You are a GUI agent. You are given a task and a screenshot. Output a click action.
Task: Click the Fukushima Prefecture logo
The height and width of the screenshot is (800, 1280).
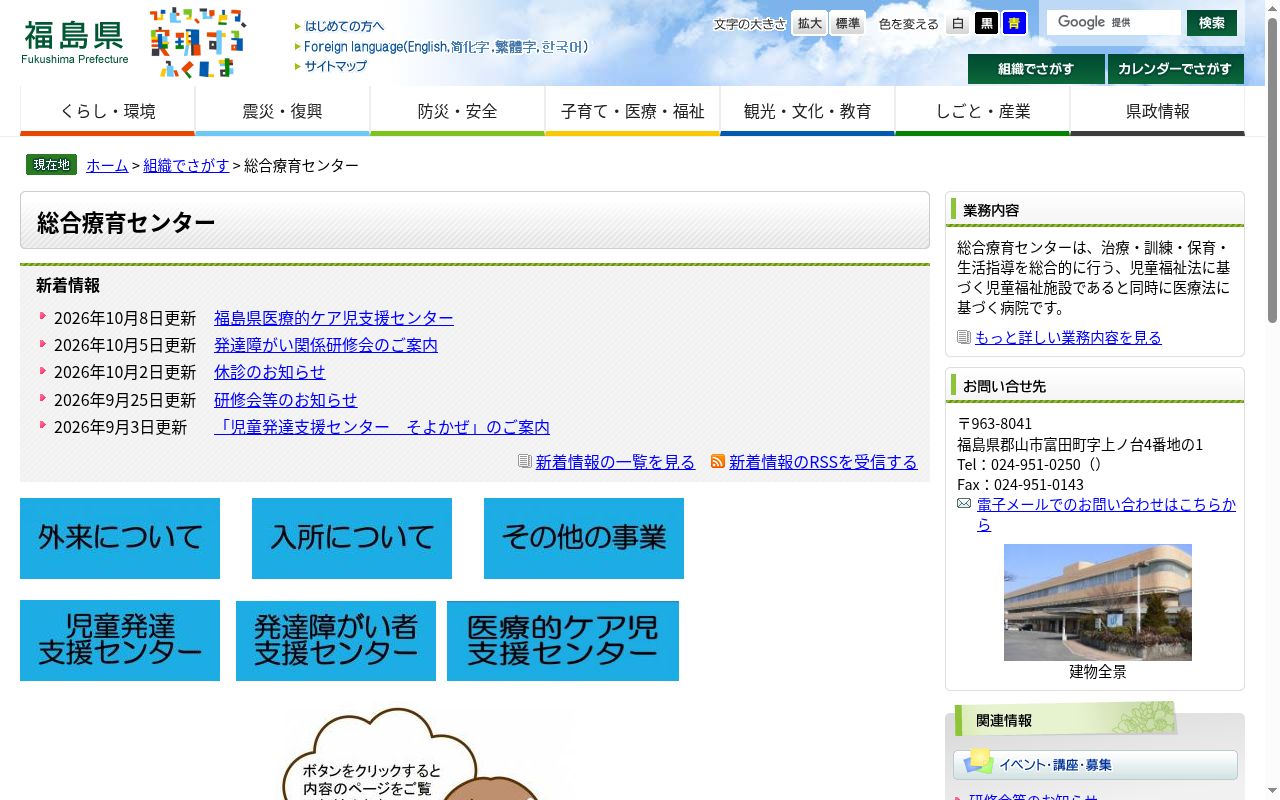75,42
